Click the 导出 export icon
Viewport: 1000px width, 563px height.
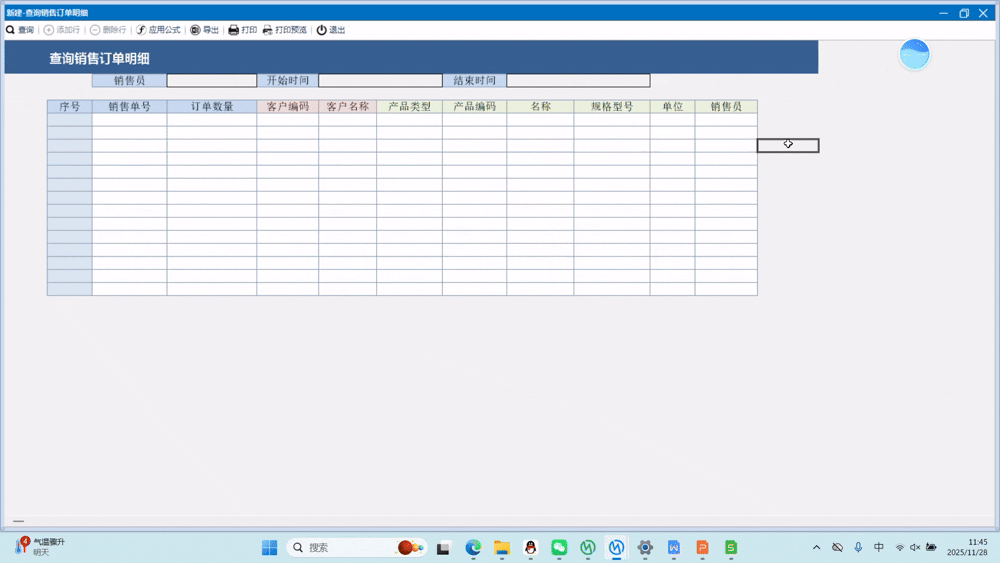[195, 30]
